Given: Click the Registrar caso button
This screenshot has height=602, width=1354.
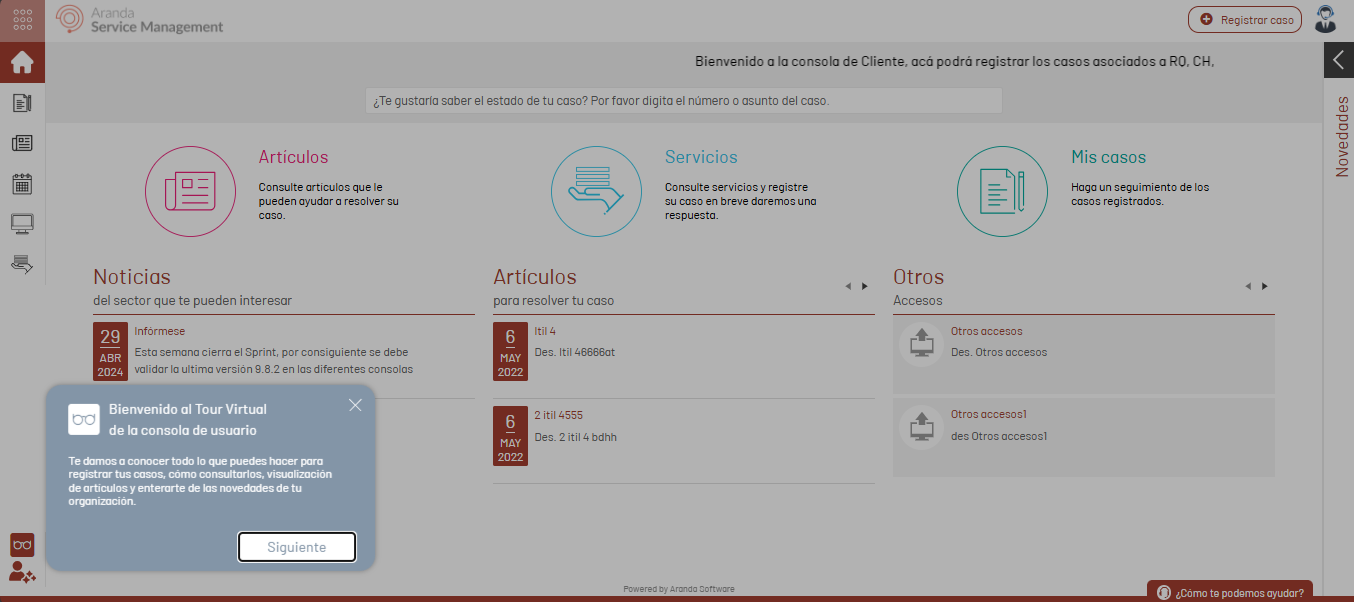Looking at the screenshot, I should tap(1244, 20).
